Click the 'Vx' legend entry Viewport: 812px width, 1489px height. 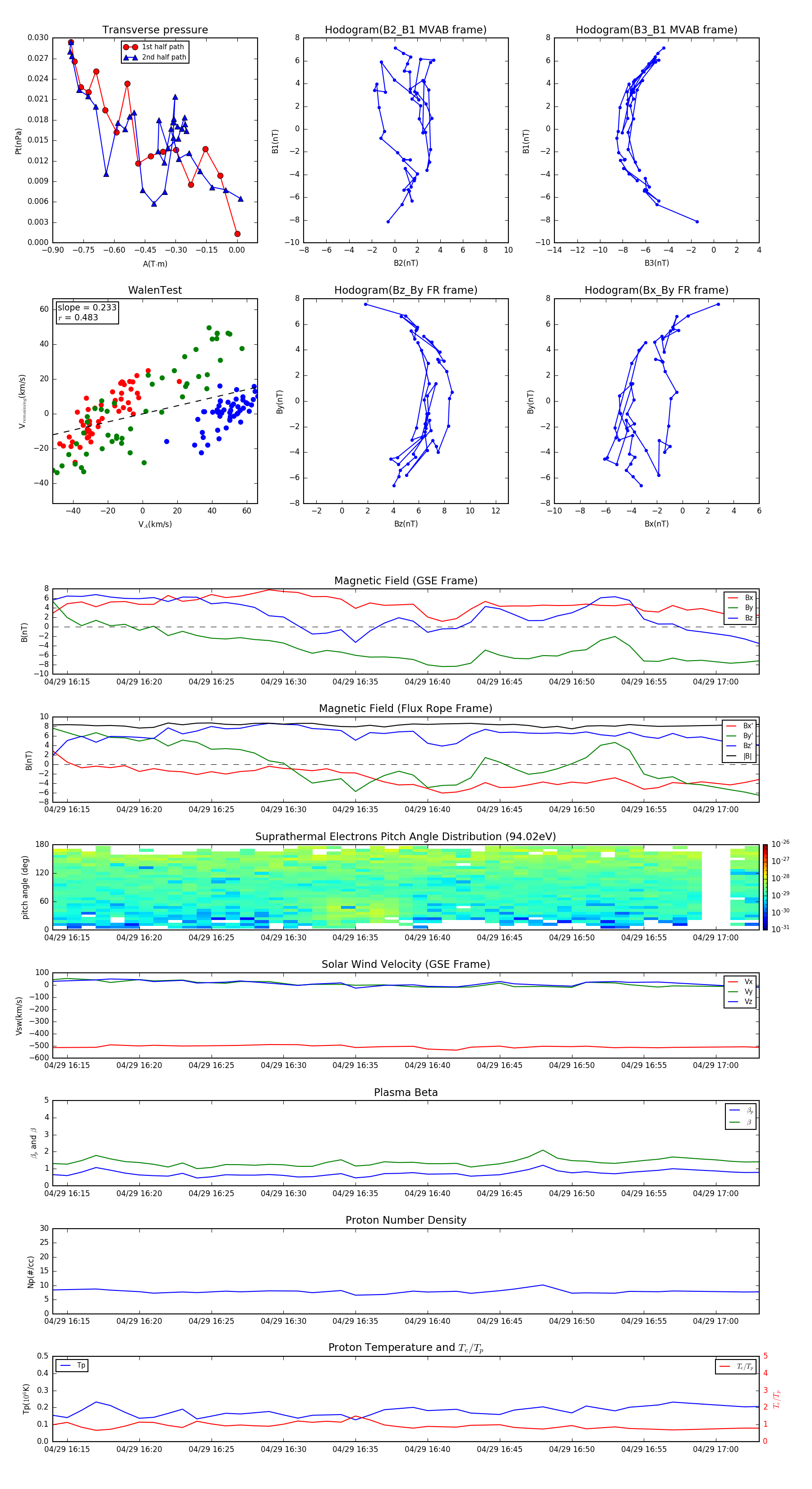point(740,981)
